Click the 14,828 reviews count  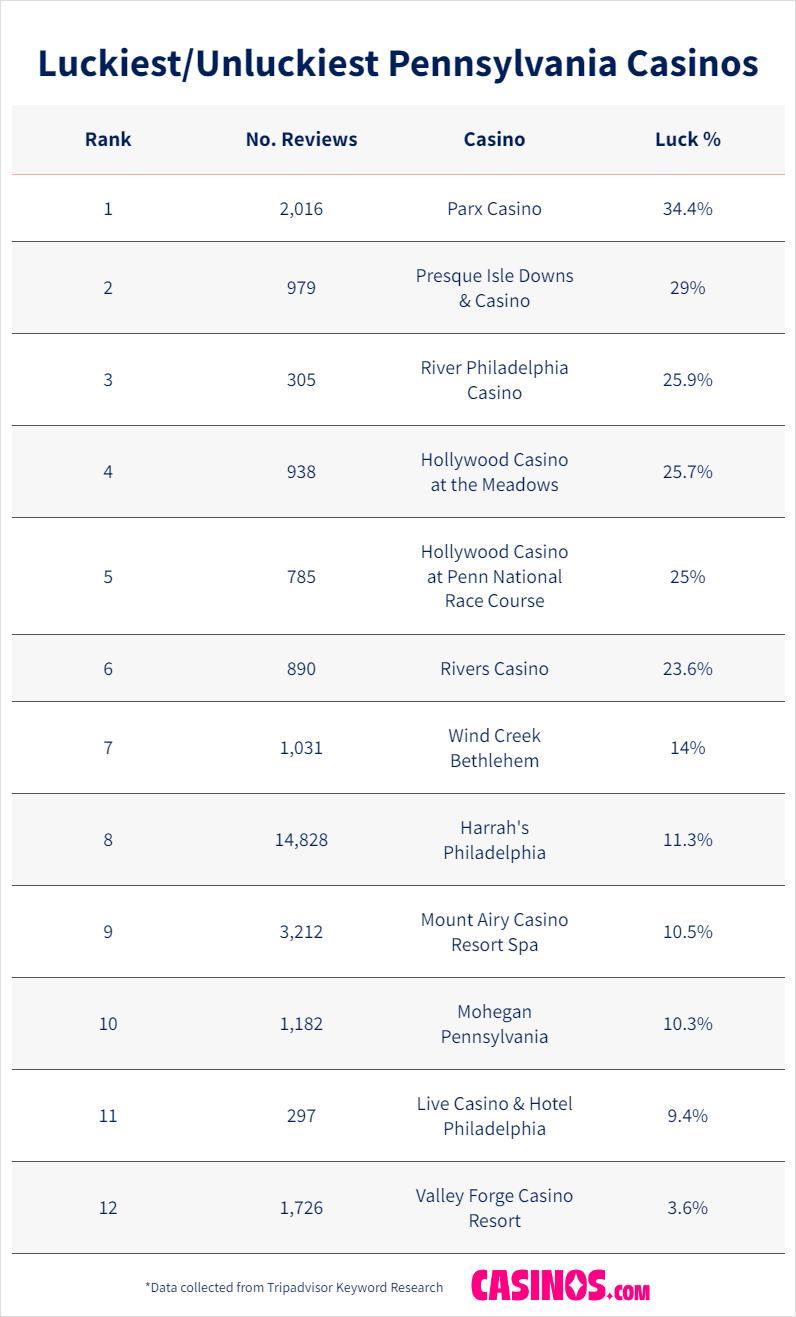pos(301,840)
